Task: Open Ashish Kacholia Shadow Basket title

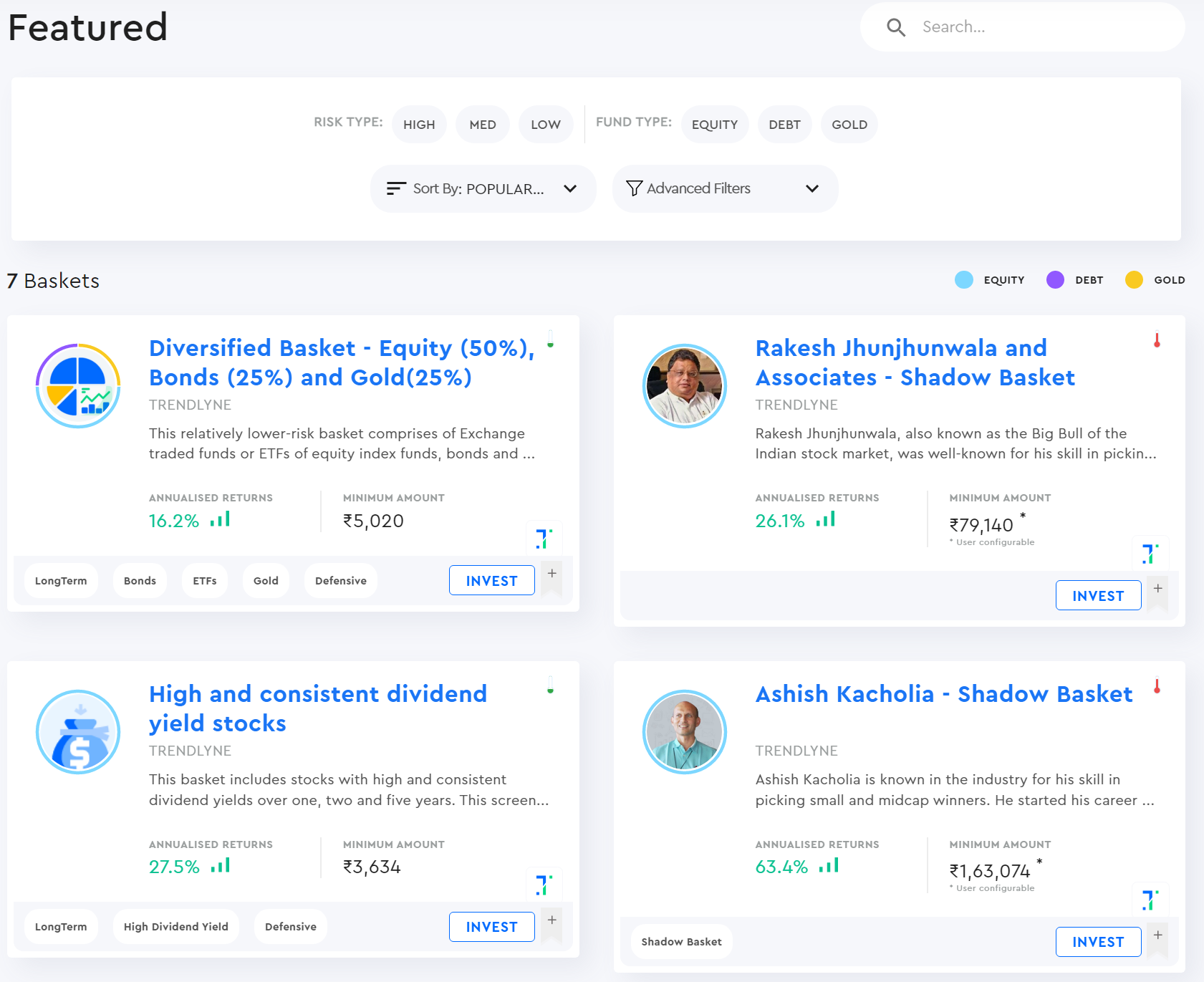Action: (x=944, y=694)
